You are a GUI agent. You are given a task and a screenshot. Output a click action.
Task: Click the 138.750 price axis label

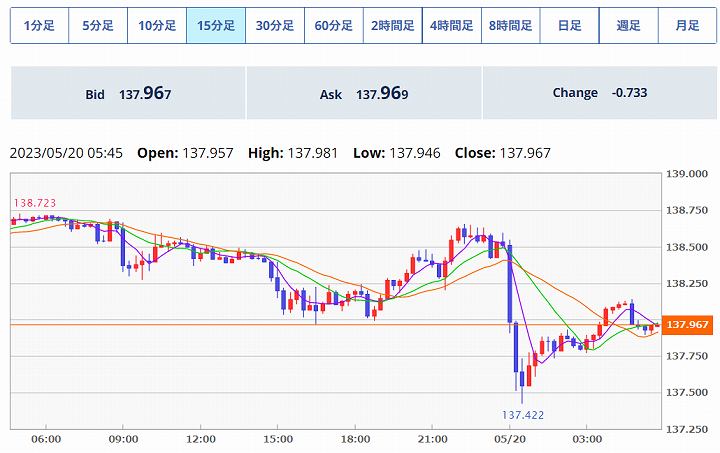point(687,210)
